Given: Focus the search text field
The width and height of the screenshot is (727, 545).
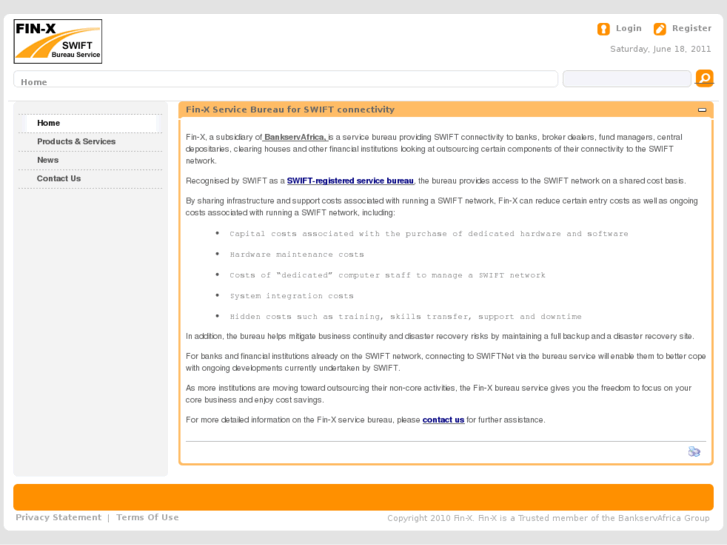Looking at the screenshot, I should [x=627, y=78].
